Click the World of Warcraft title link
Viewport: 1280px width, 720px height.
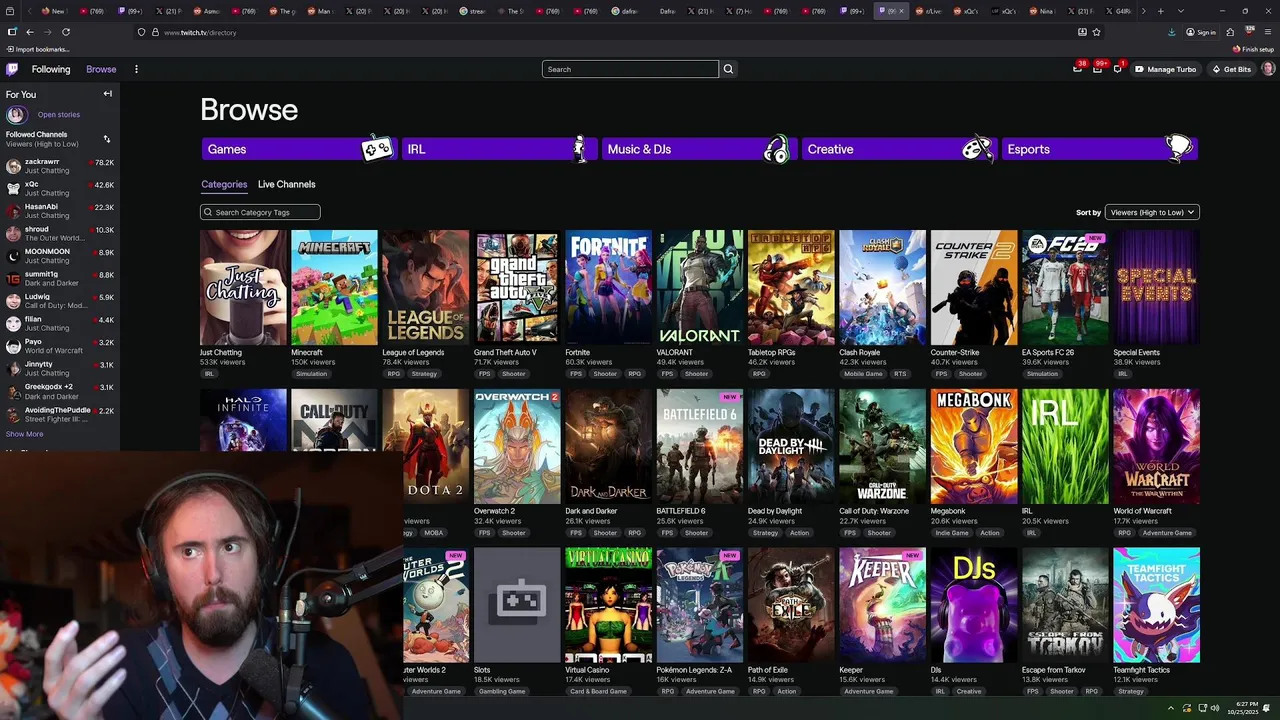(x=1142, y=511)
